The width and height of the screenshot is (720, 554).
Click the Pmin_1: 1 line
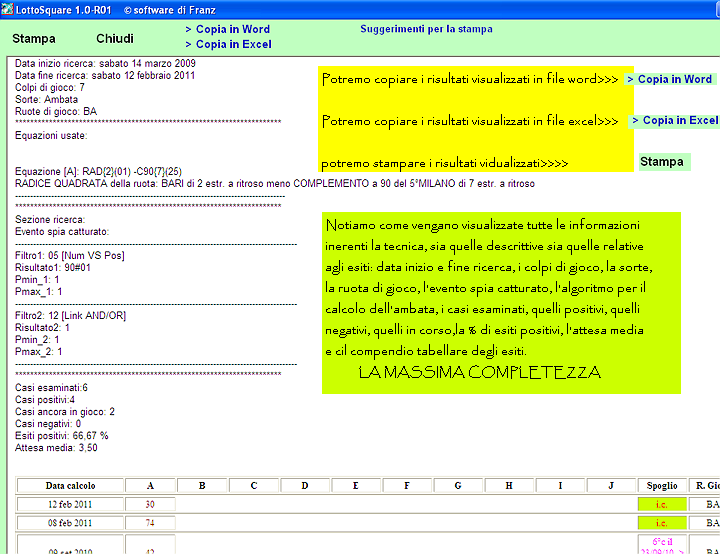click(37, 279)
